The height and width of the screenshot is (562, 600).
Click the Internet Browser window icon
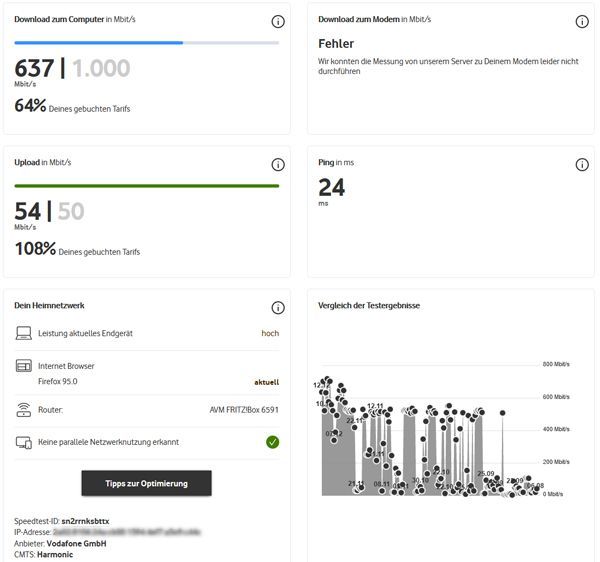click(24, 367)
